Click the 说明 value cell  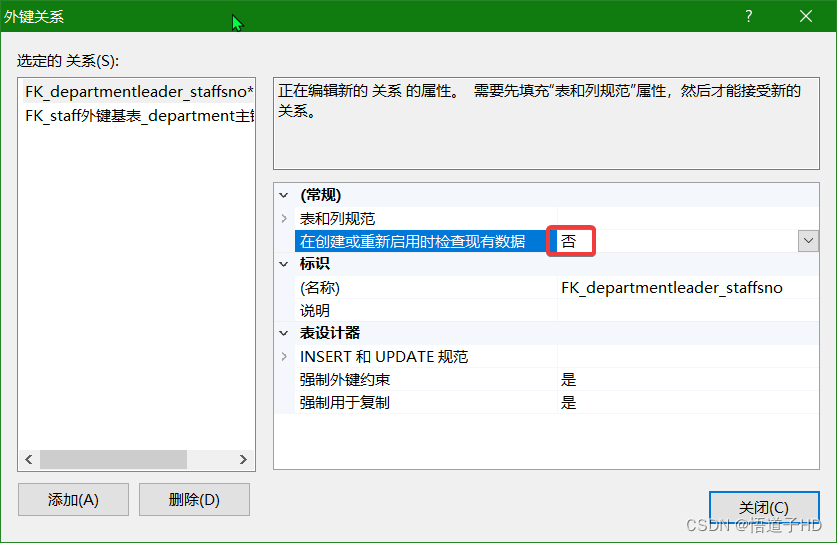click(x=688, y=311)
